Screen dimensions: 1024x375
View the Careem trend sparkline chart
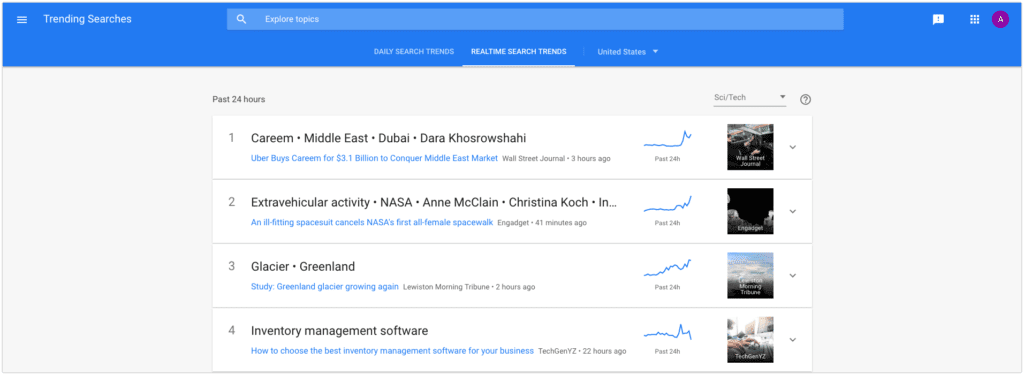667,140
